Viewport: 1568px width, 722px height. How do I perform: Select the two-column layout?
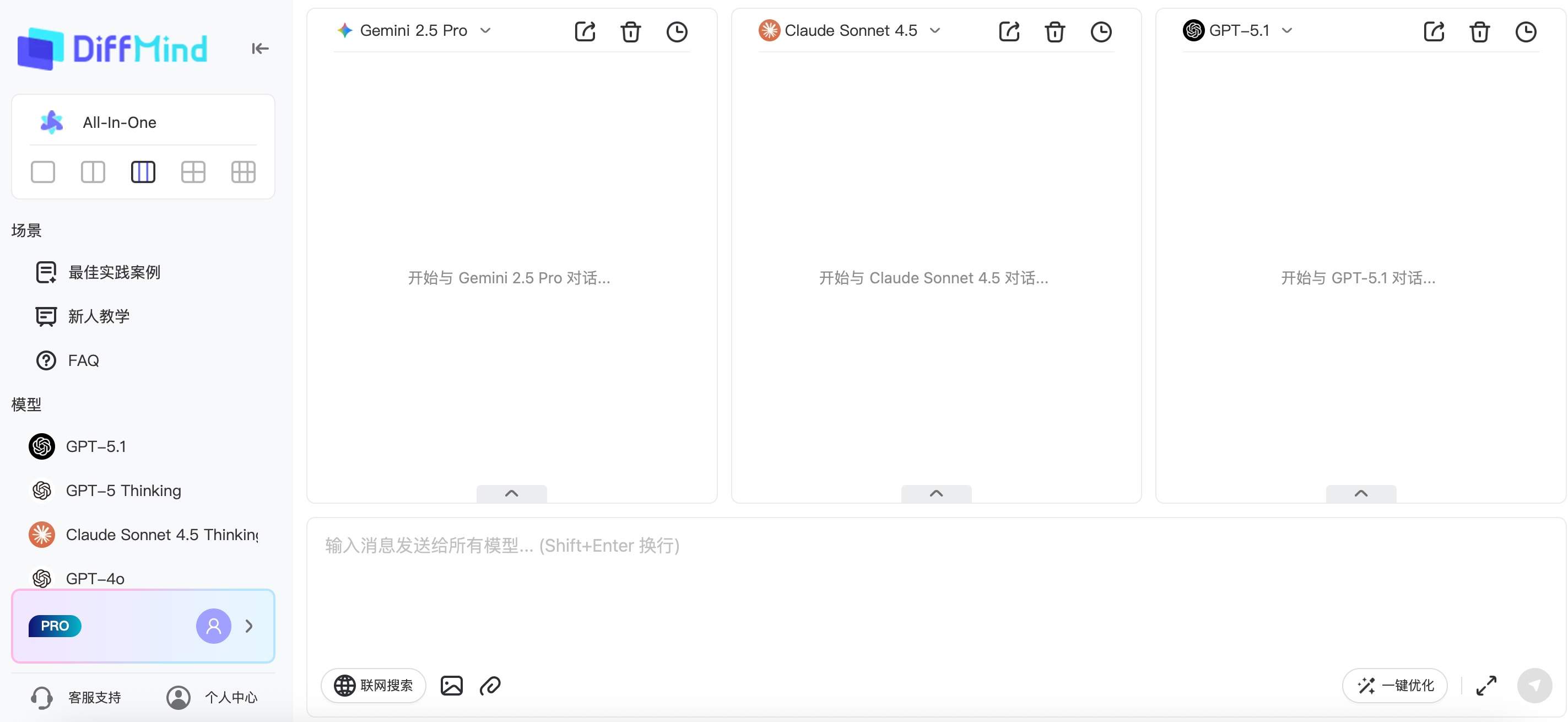93,171
